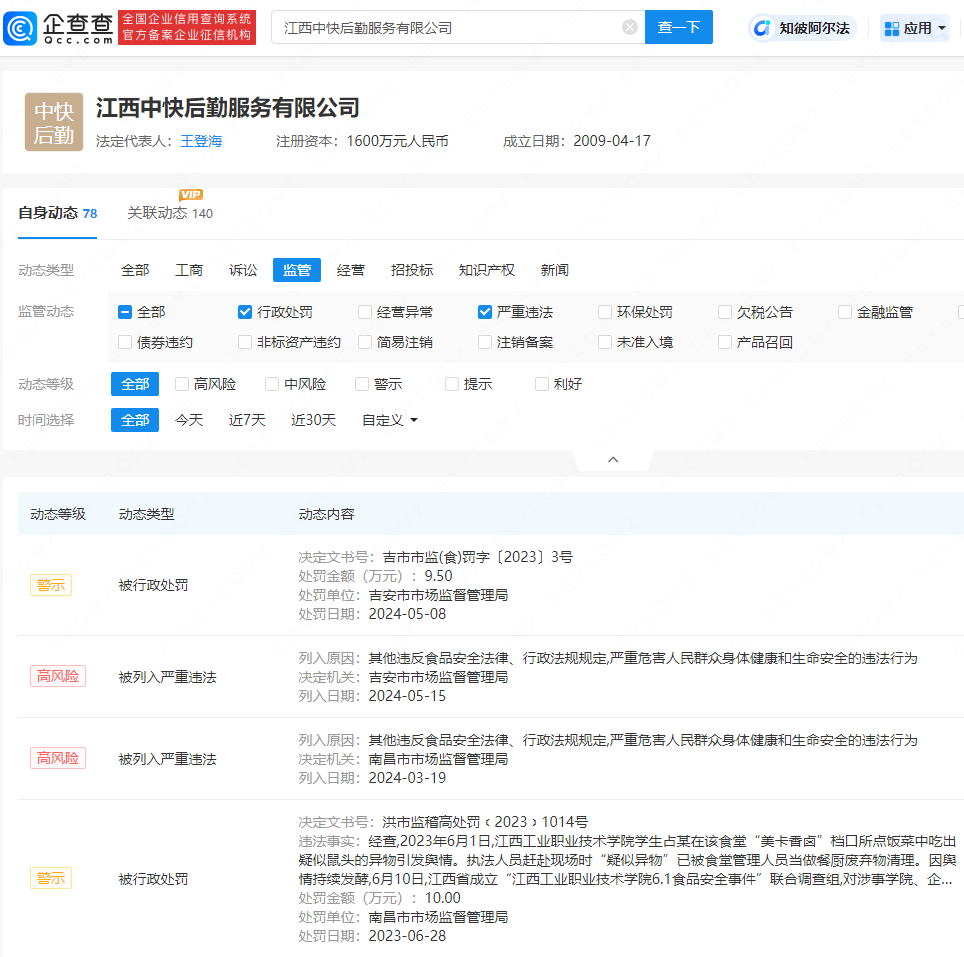Click the company name search field
The image size is (964, 957).
450,27
